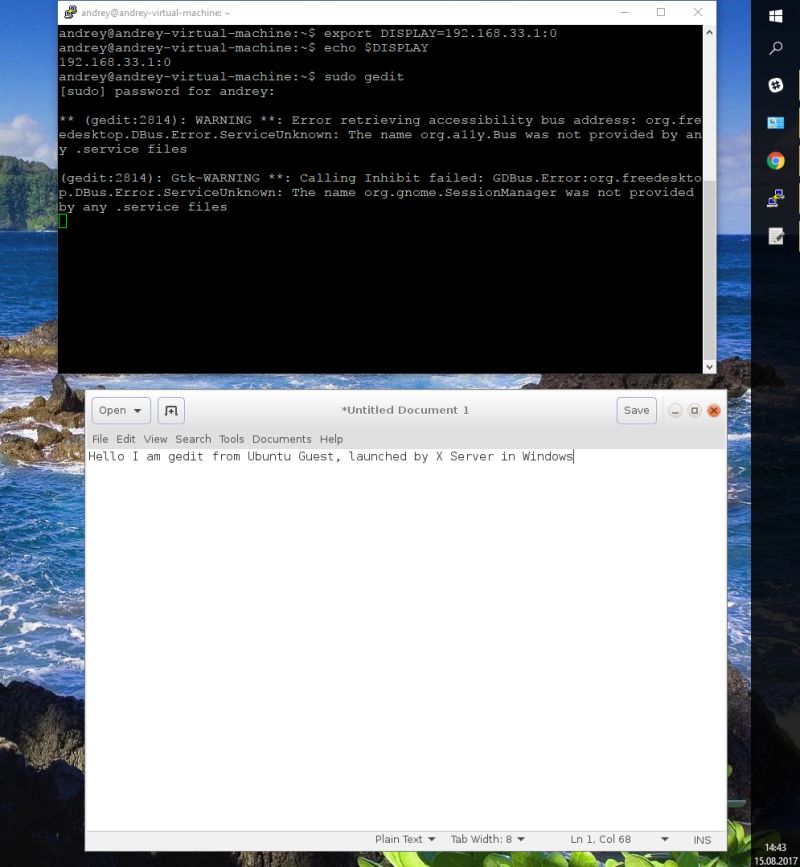
Task: Launch the Xming display icon in the taskbar
Action: [x=775, y=123]
